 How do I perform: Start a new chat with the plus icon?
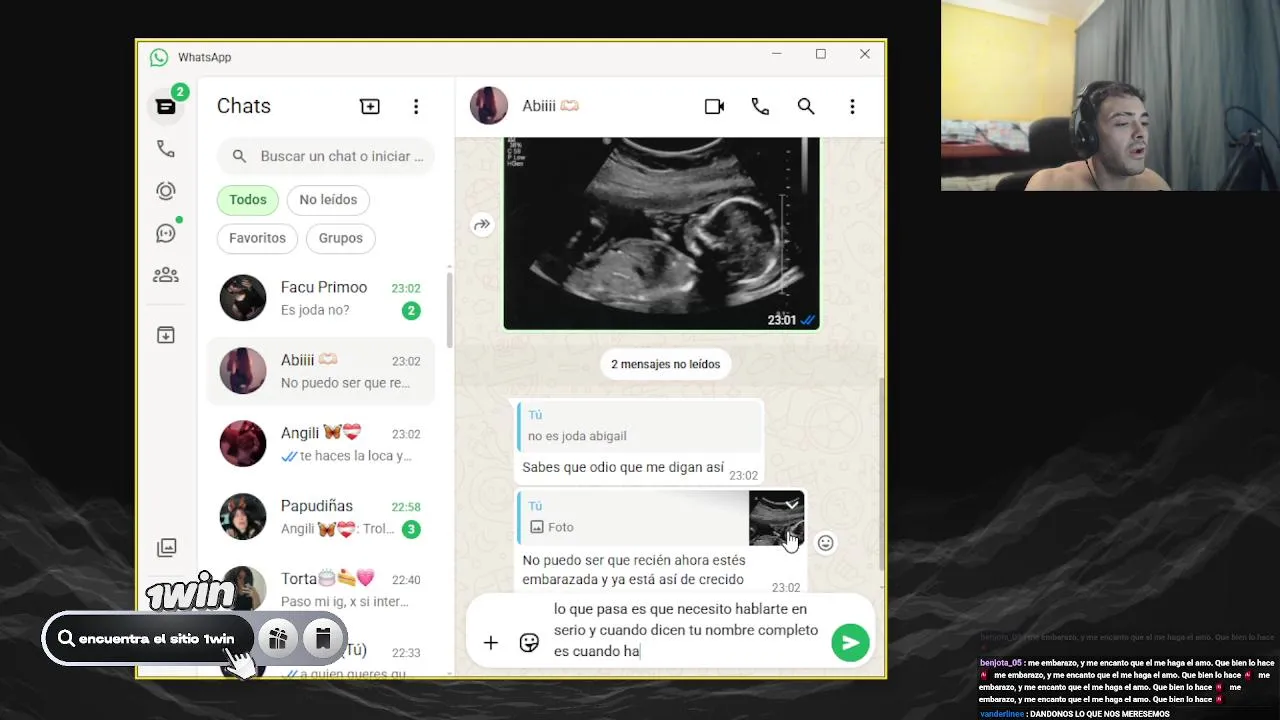click(370, 106)
